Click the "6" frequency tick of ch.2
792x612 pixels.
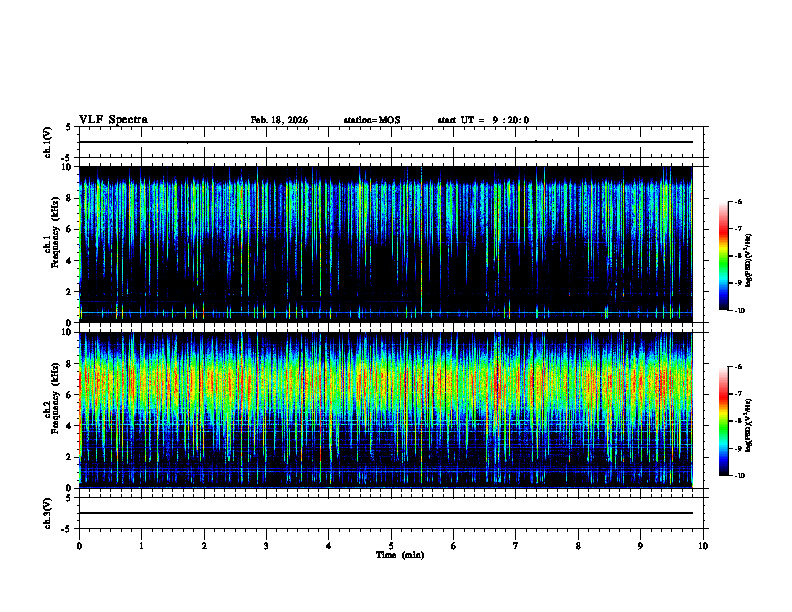click(x=69, y=395)
